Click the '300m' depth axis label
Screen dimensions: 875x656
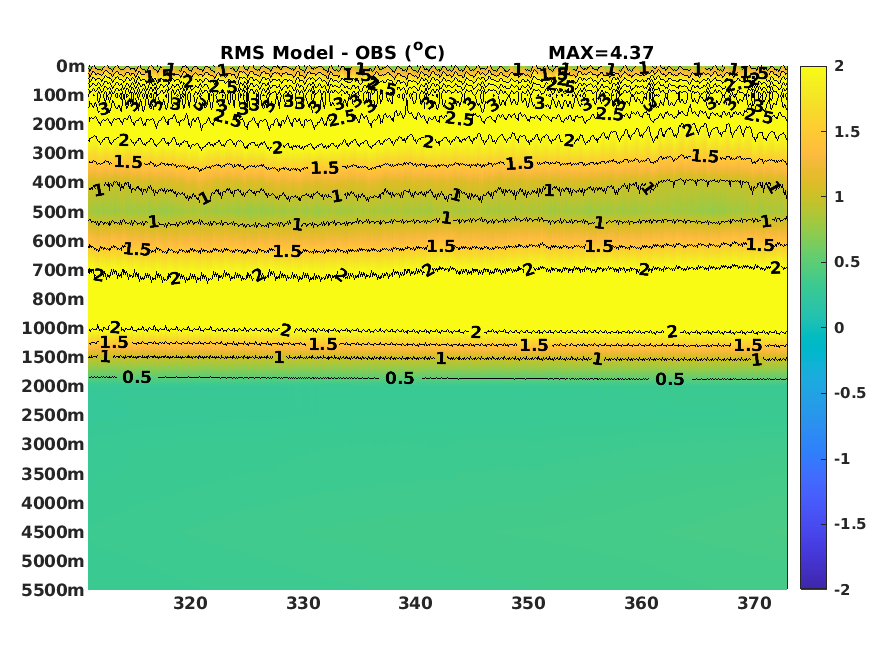click(59, 153)
